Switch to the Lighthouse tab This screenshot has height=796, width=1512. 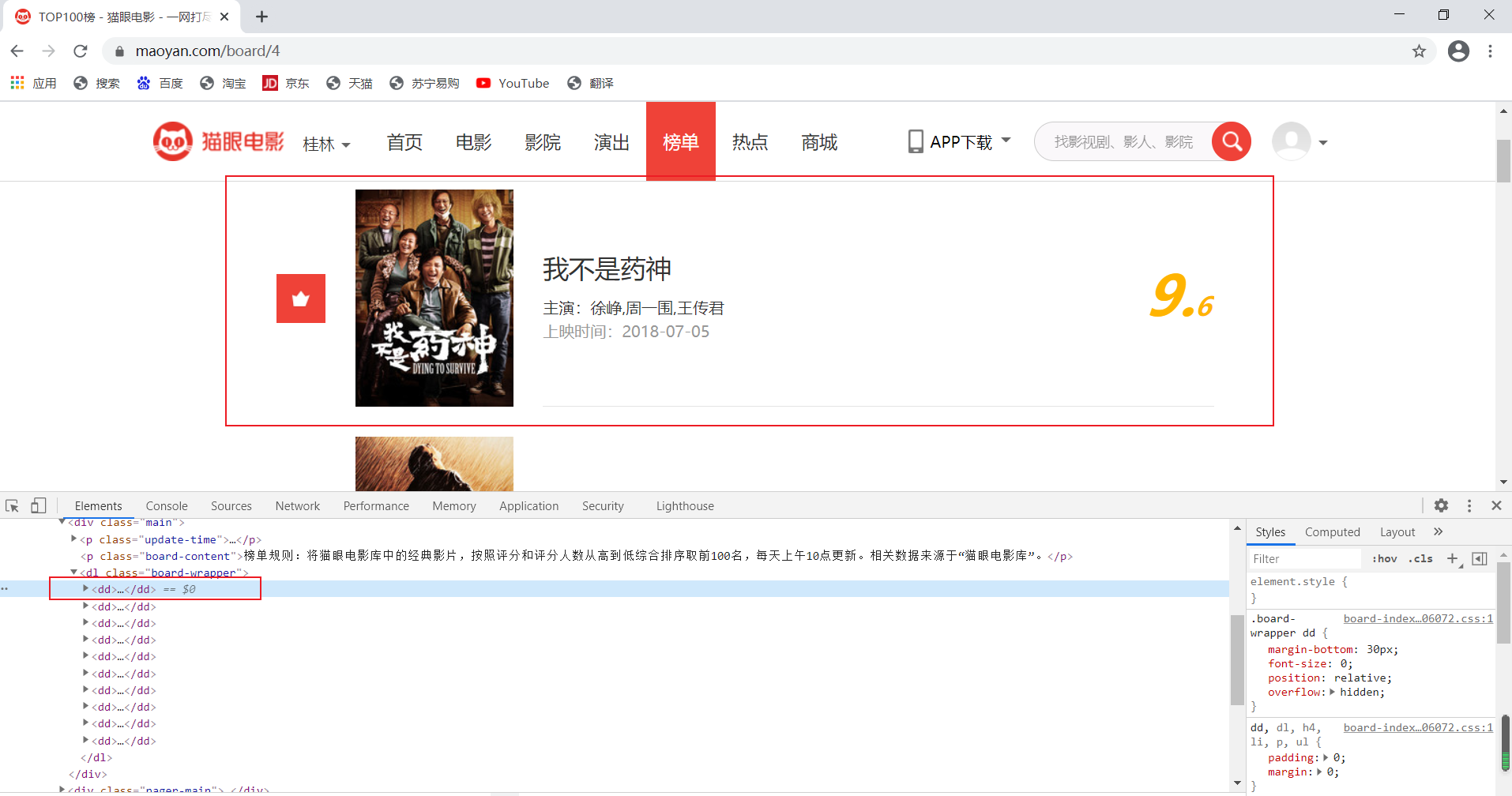coord(685,506)
